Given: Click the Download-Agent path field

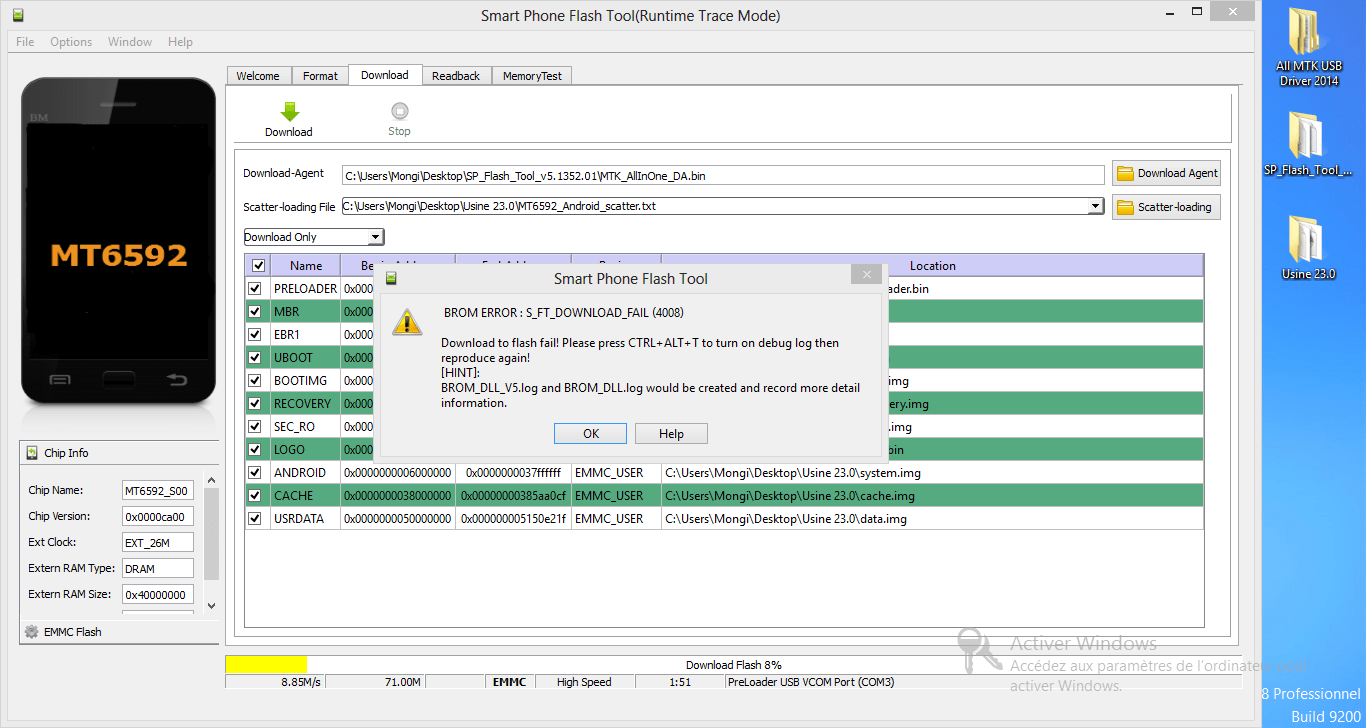Looking at the screenshot, I should point(723,176).
